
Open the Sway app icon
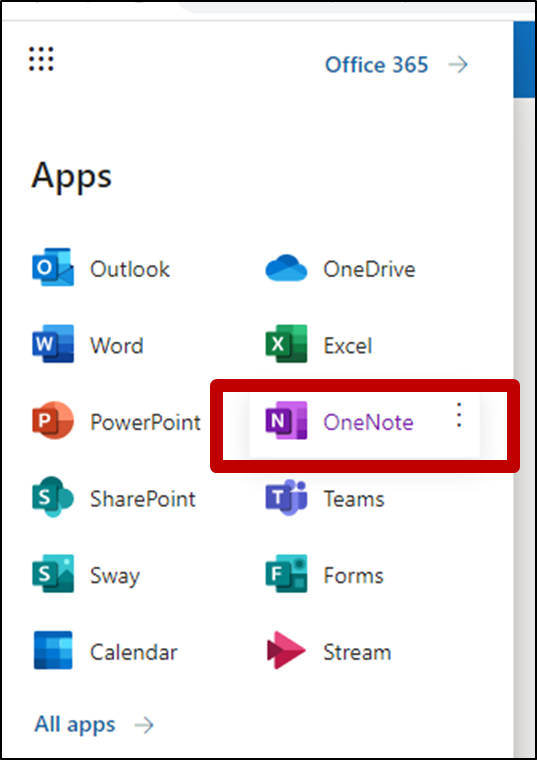(53, 573)
